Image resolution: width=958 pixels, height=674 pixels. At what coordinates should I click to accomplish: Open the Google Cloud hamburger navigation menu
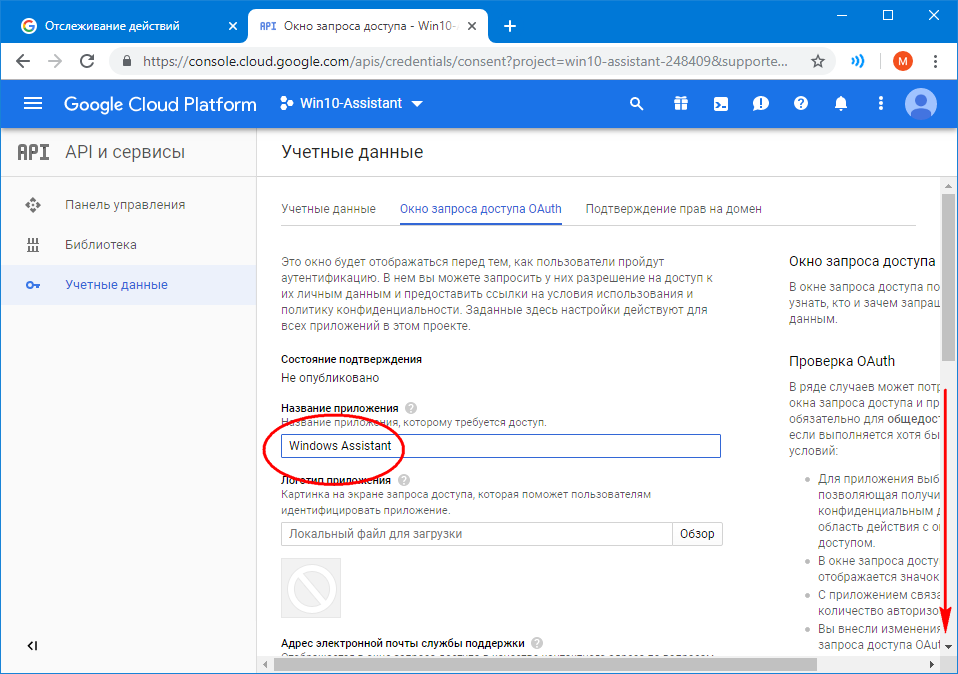(x=33, y=103)
